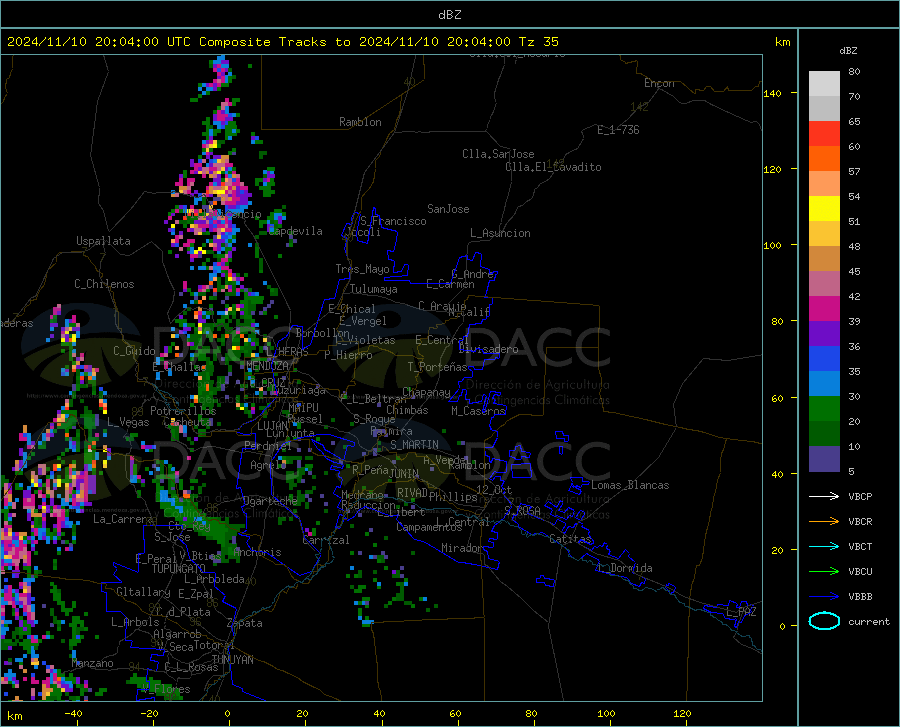Click the TUNUYAN map label
Screen dimensions: 900x727
point(232,660)
